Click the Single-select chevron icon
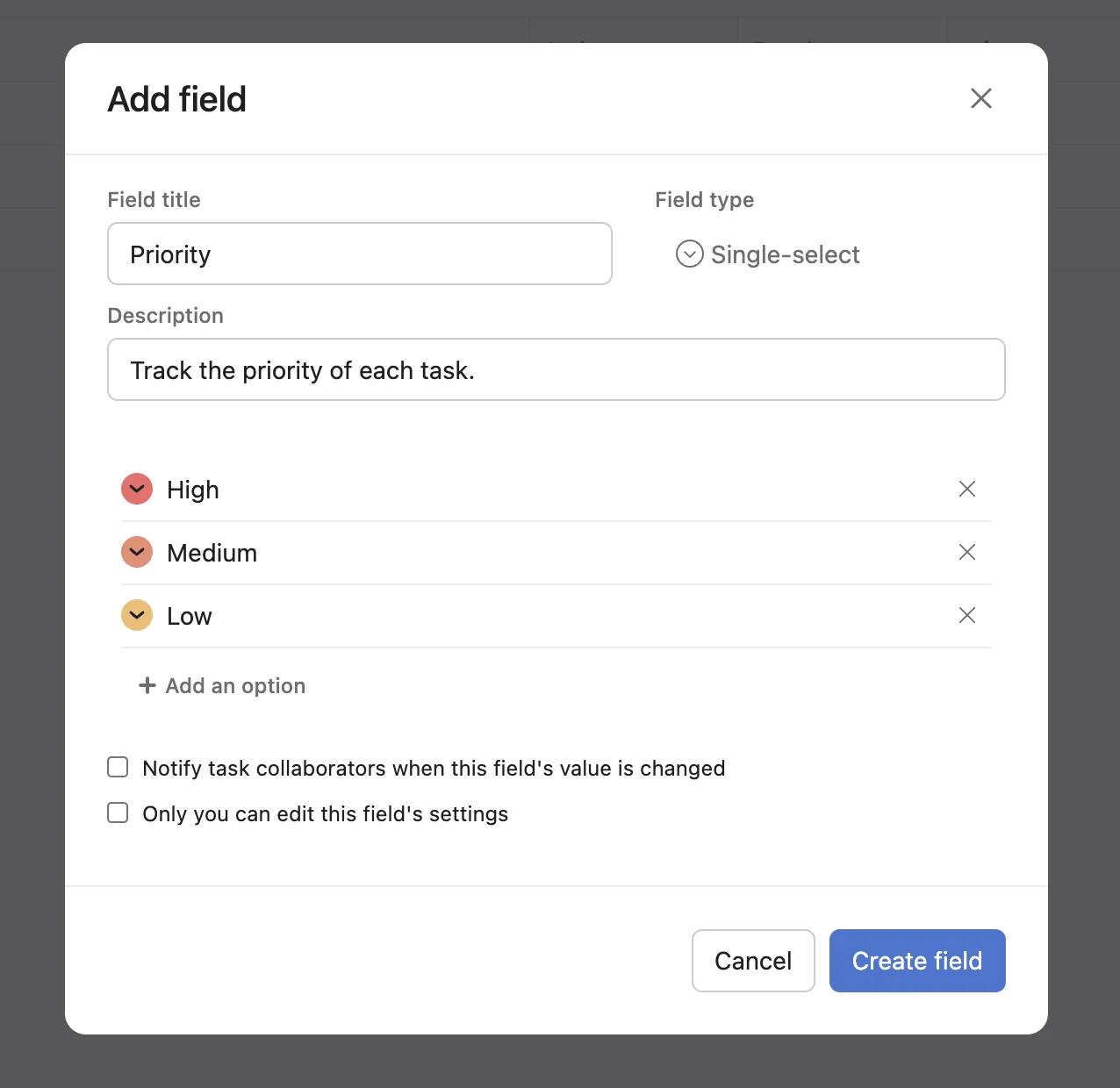The height and width of the screenshot is (1088, 1120). coord(689,254)
